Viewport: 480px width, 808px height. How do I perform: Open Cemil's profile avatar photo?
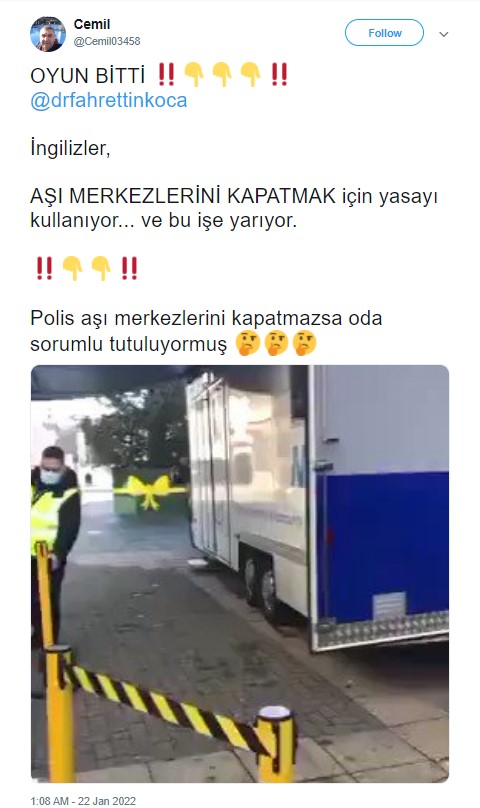(48, 33)
